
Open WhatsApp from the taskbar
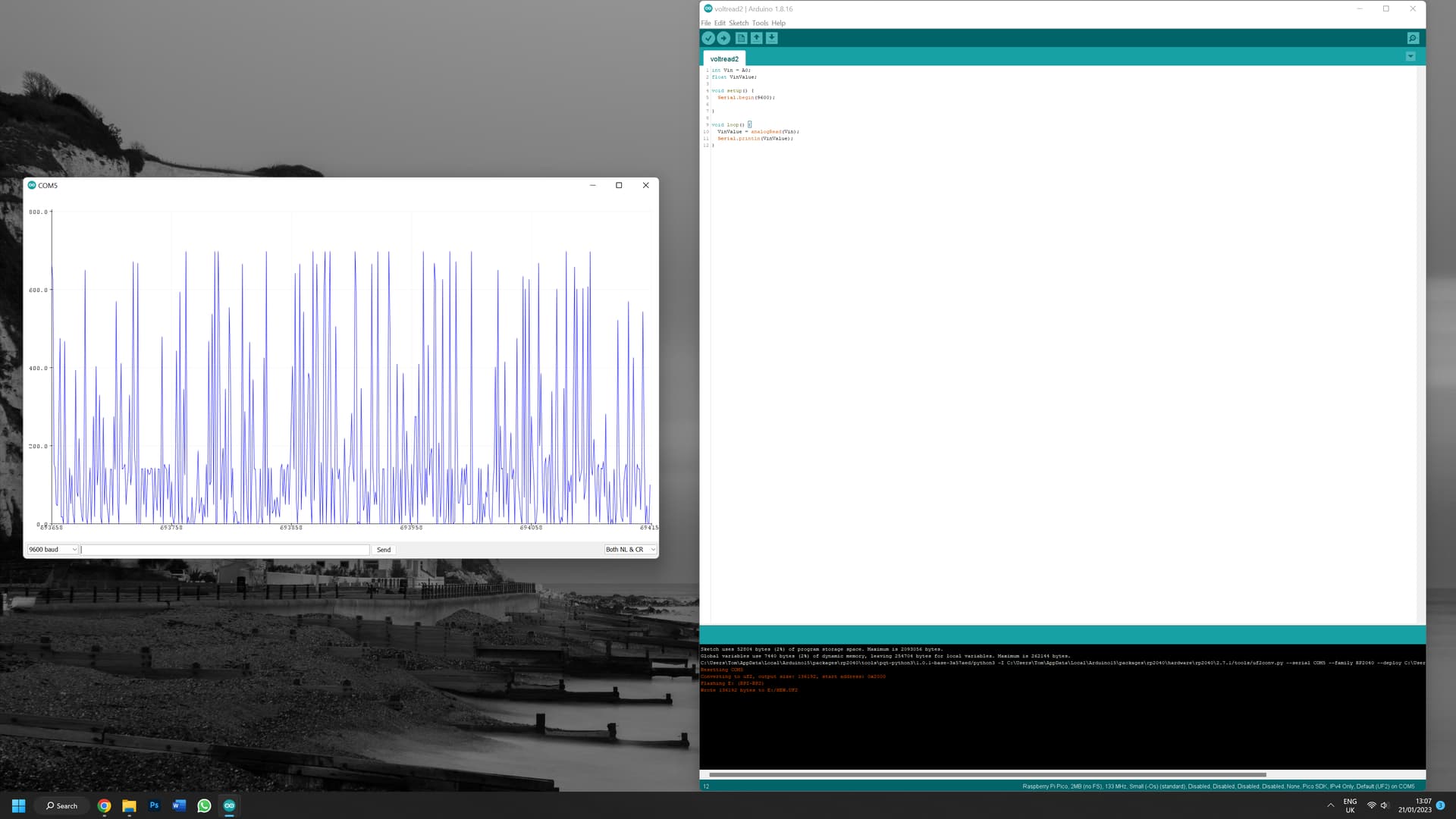(x=204, y=805)
